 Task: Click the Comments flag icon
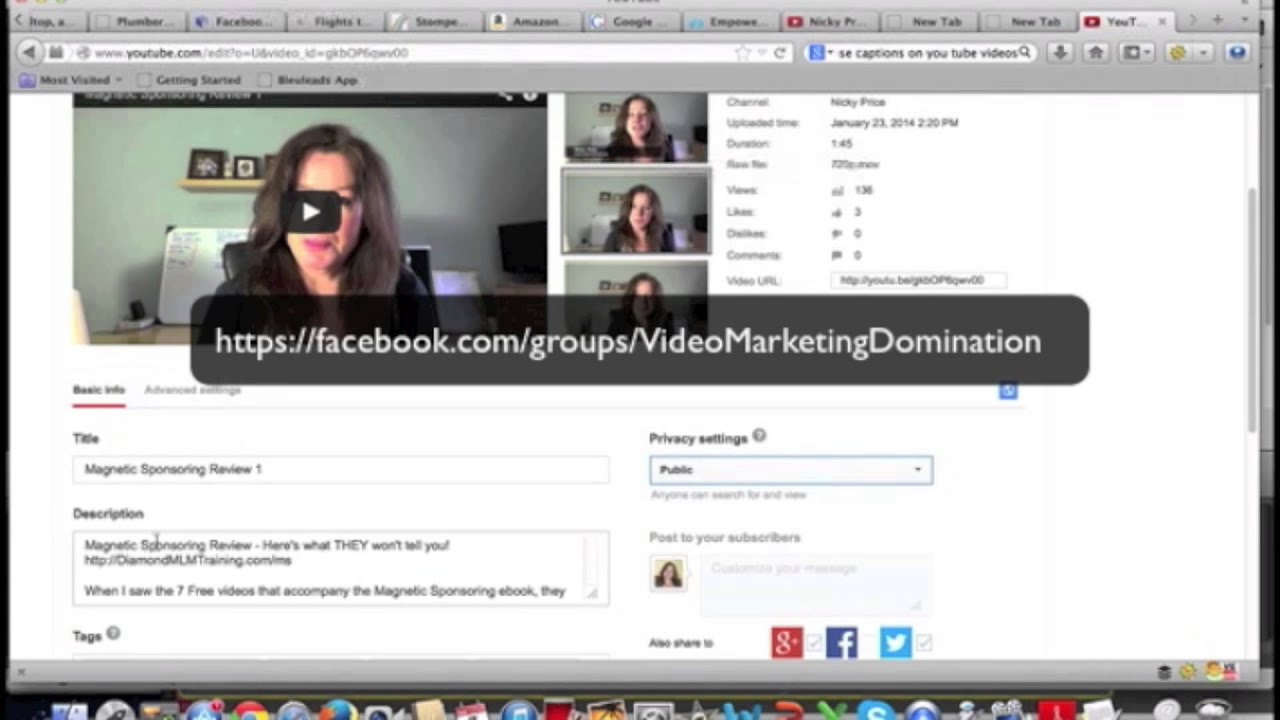837,255
